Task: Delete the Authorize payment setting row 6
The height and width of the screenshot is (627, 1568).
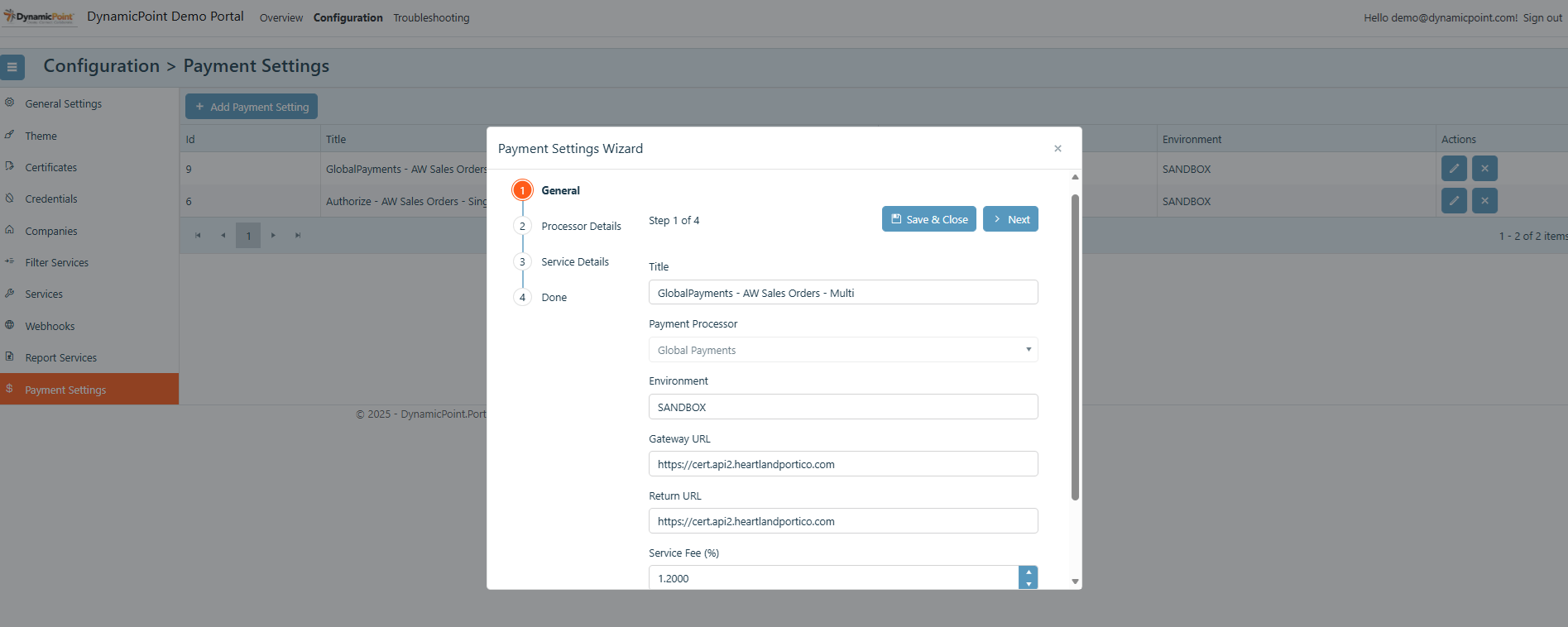Action: tap(1484, 200)
